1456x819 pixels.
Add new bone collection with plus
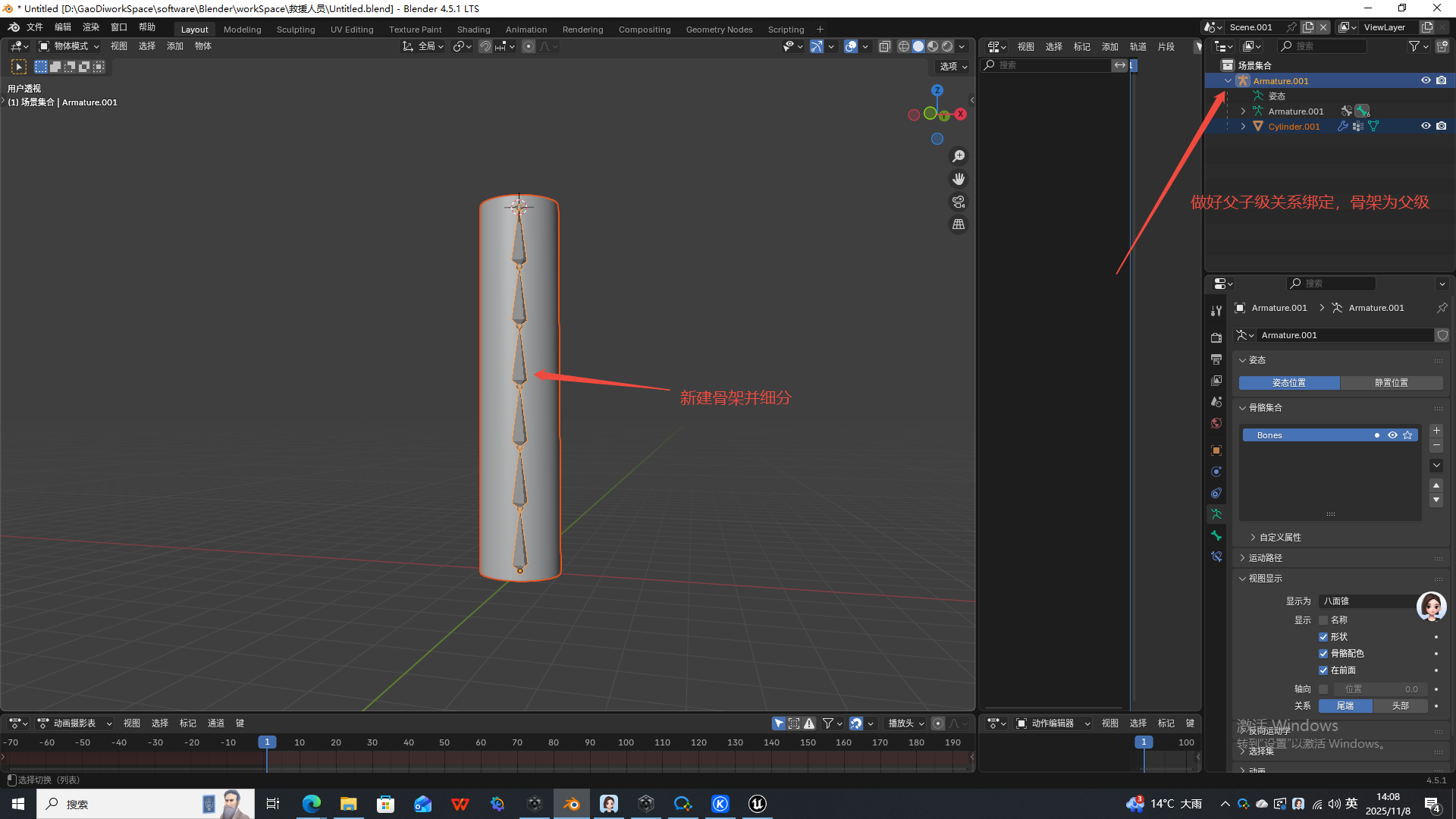tap(1436, 431)
